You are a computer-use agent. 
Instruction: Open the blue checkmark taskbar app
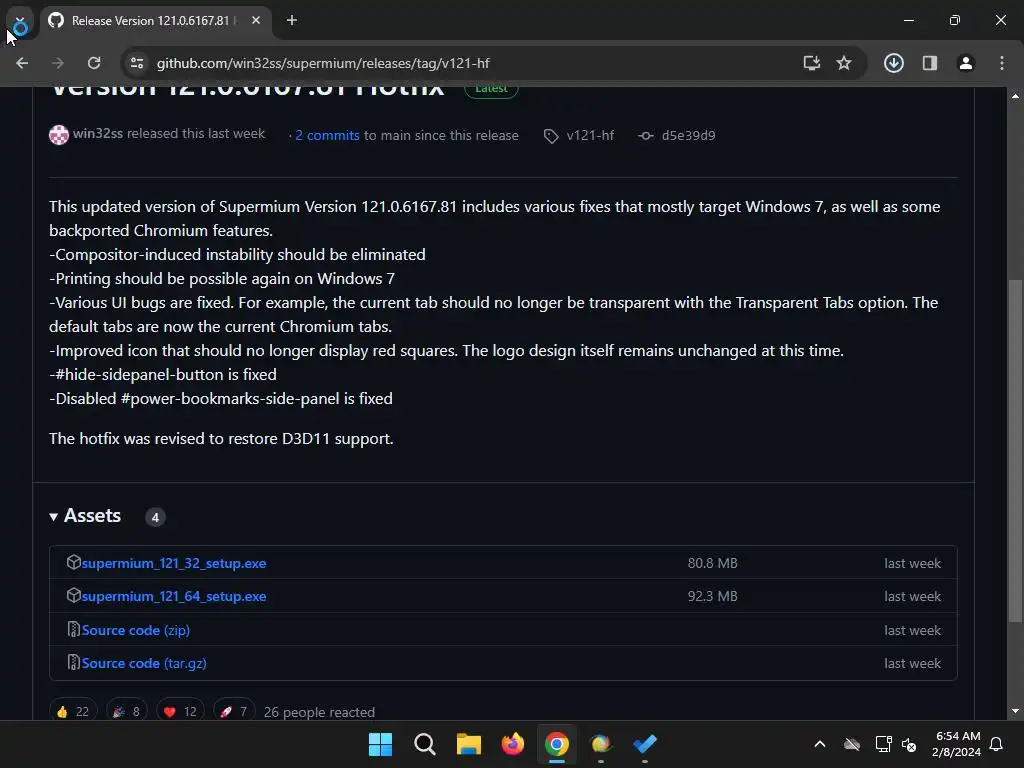645,744
